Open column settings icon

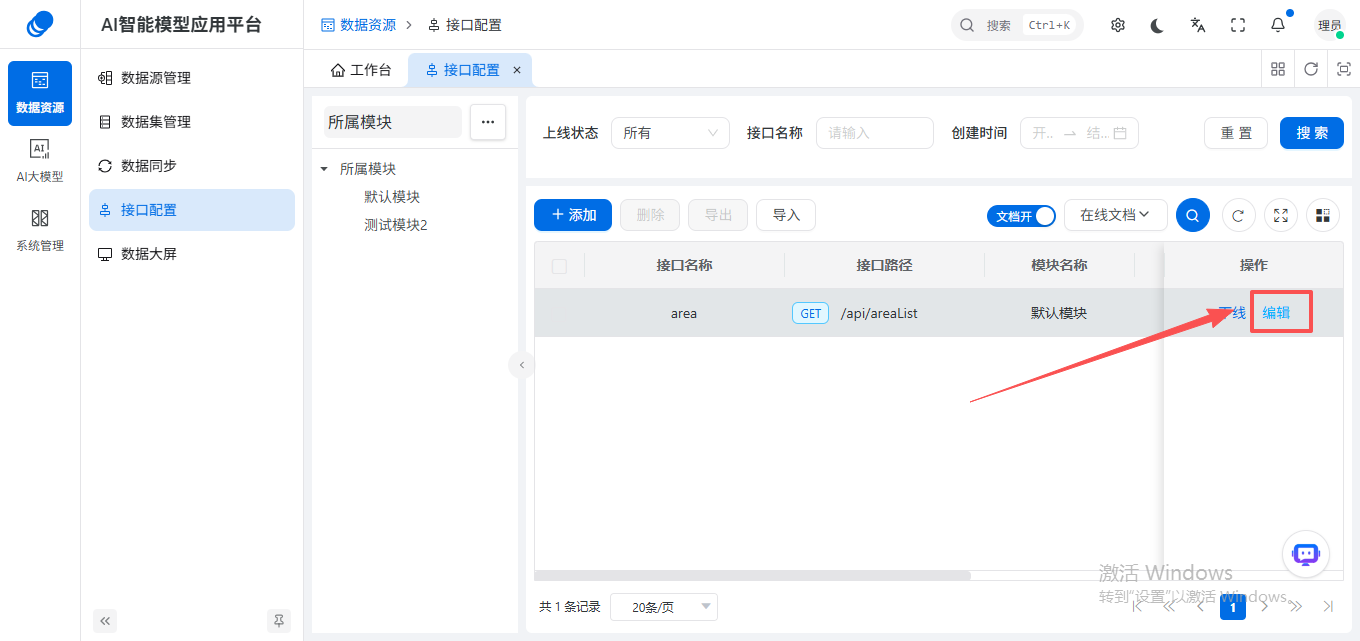click(x=1324, y=215)
